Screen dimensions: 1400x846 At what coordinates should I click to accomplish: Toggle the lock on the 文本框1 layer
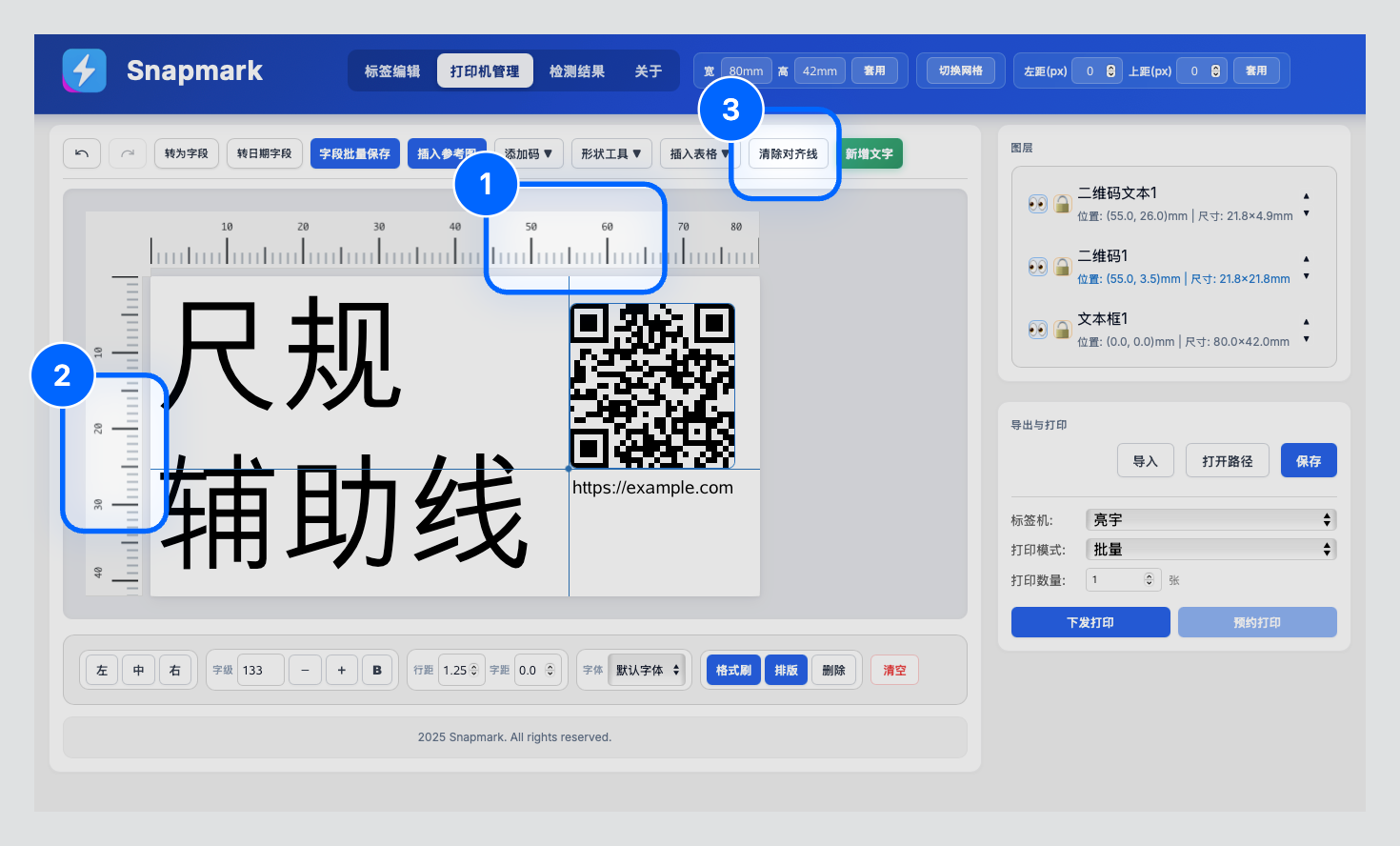[1062, 330]
